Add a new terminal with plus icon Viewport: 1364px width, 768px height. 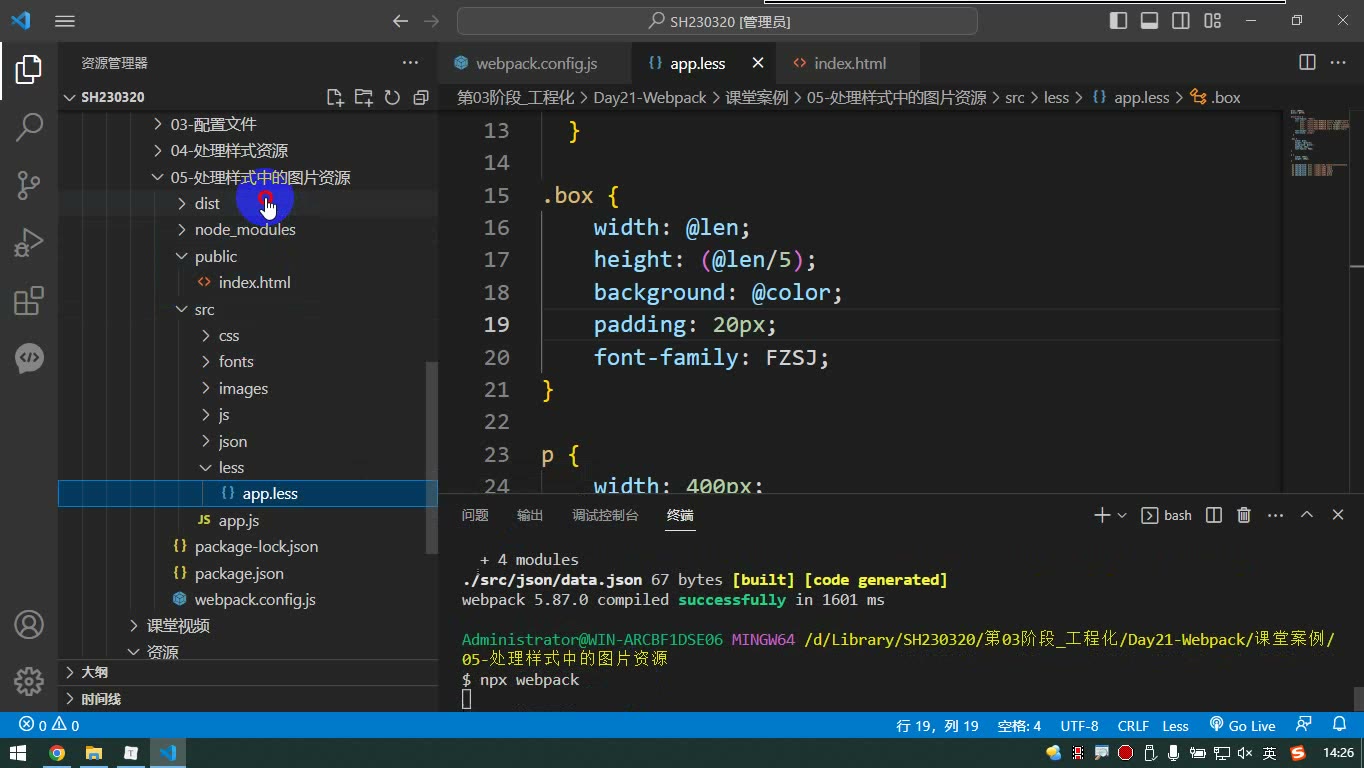(1102, 515)
